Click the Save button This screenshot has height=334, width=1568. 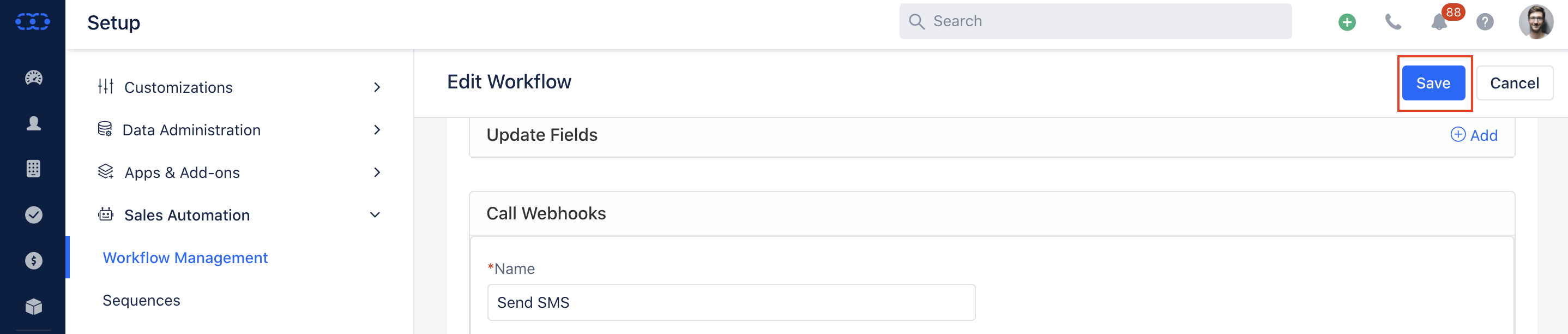[x=1433, y=83]
